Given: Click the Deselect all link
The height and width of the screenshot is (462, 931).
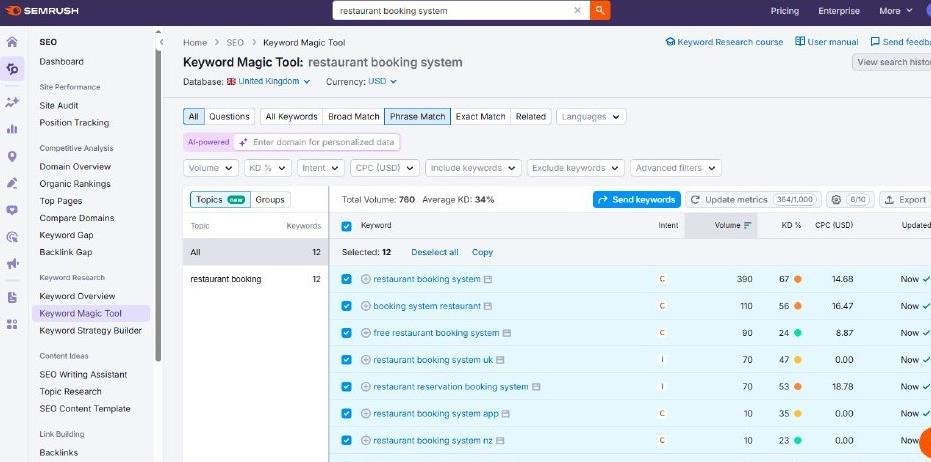Looking at the screenshot, I should [435, 252].
